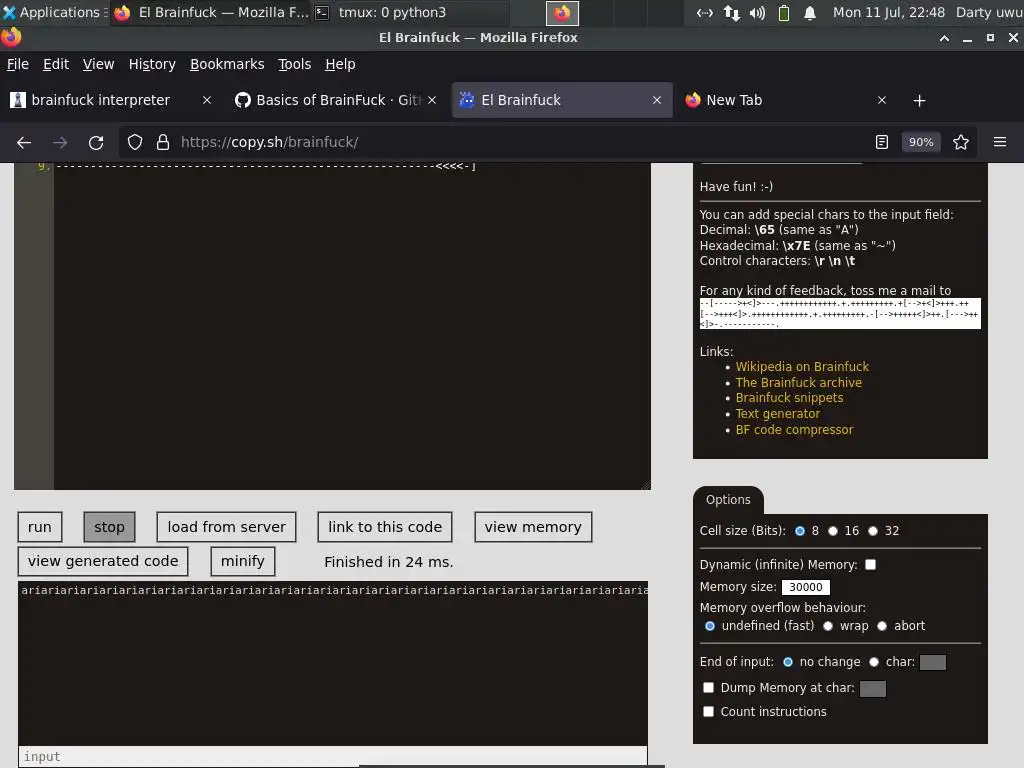
Task: Open the notification bell
Action: 810,13
